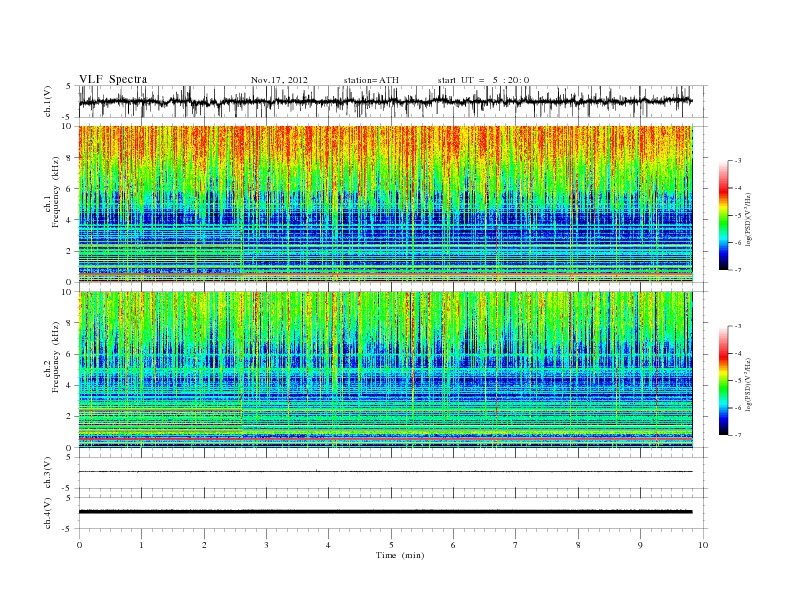Click the "2" kHz tick on ch.1 spectrogram
Screen dimensions: 792x612
pyautogui.click(x=70, y=251)
